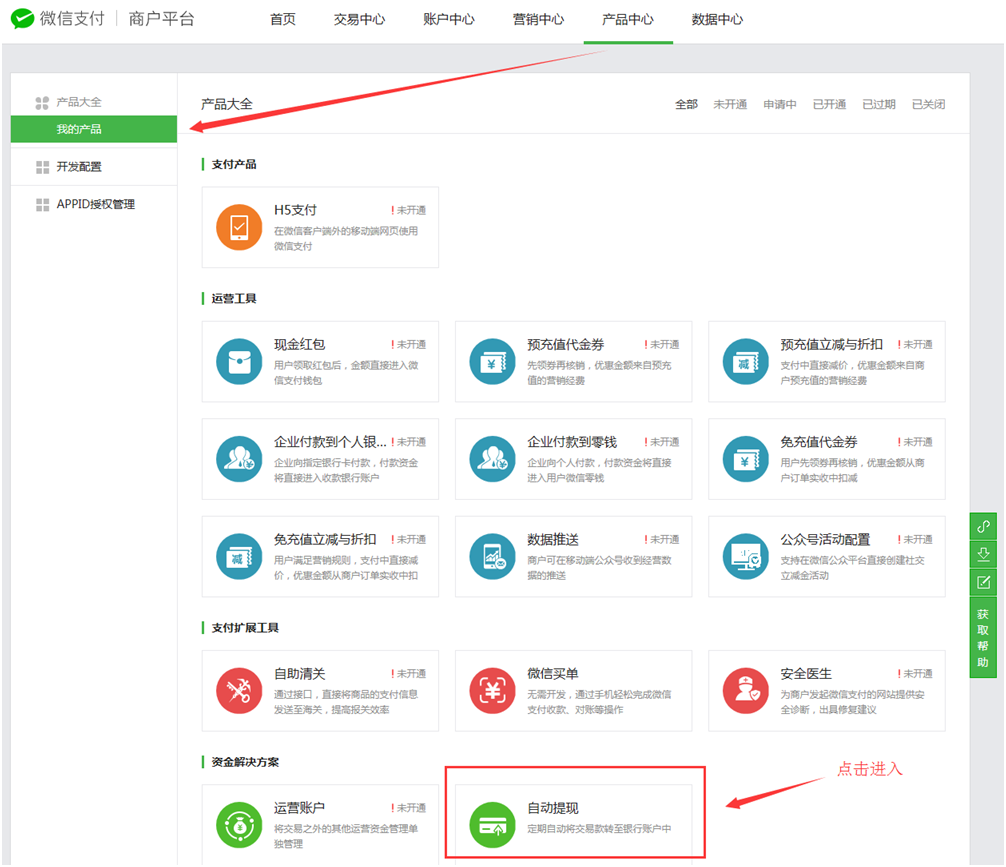The height and width of the screenshot is (867, 1006).
Task: Open the 微信买单 product title
Action: coord(553,674)
